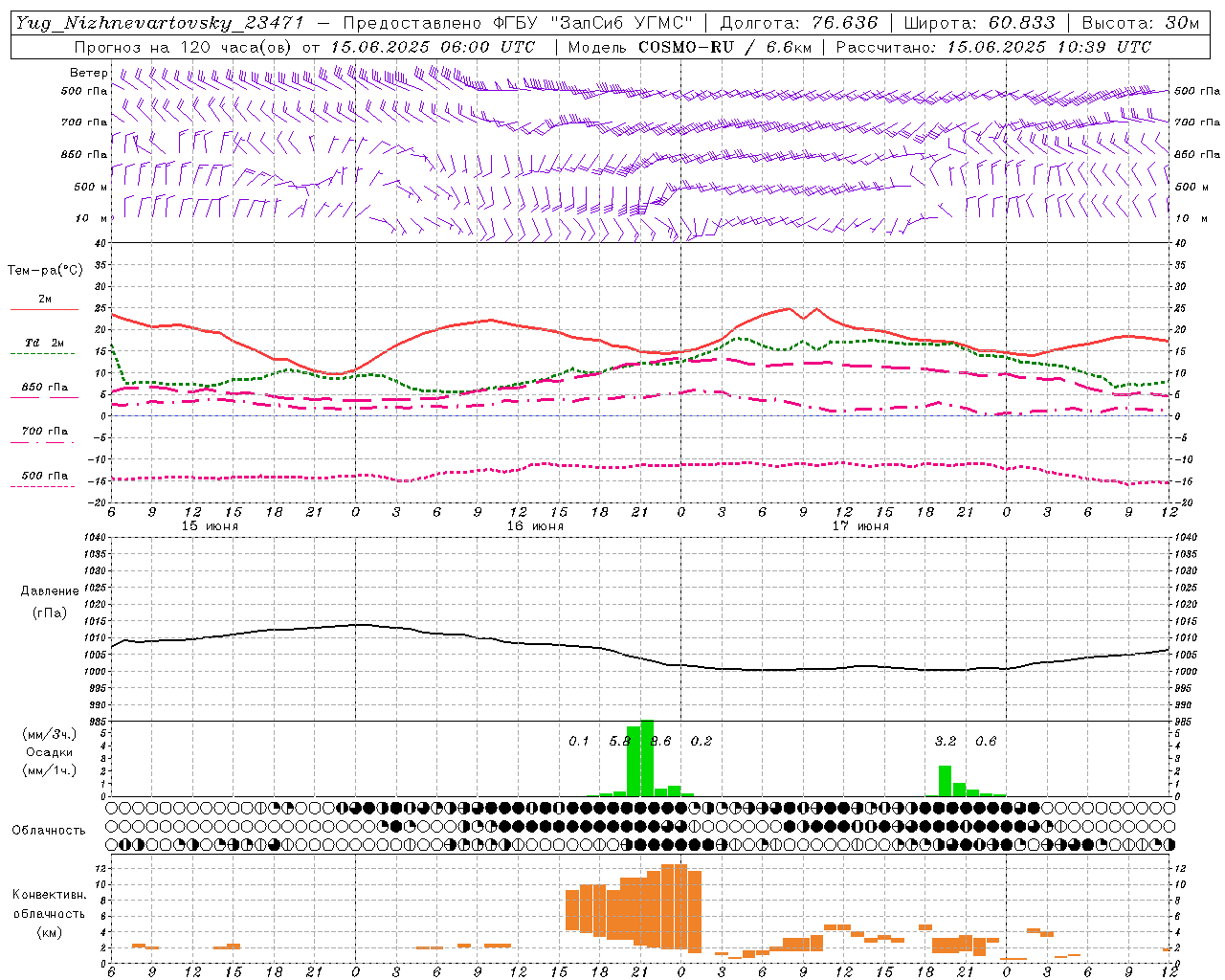Click the (мм/1ч.) unit label
The image size is (1225, 980).
[50, 769]
